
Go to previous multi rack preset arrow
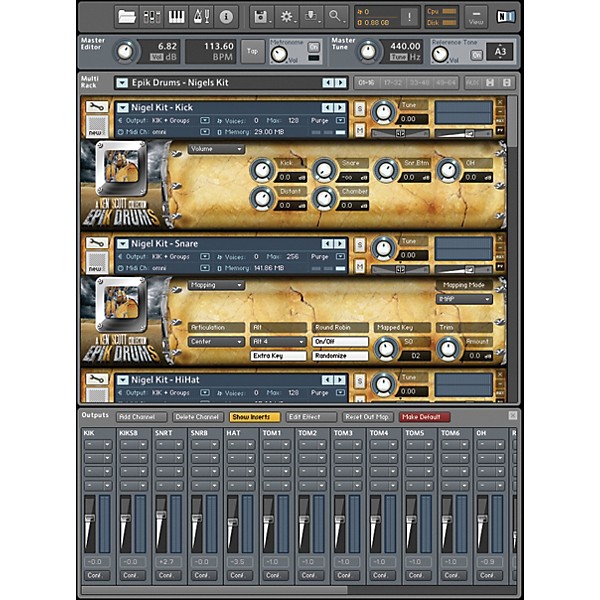(x=328, y=83)
